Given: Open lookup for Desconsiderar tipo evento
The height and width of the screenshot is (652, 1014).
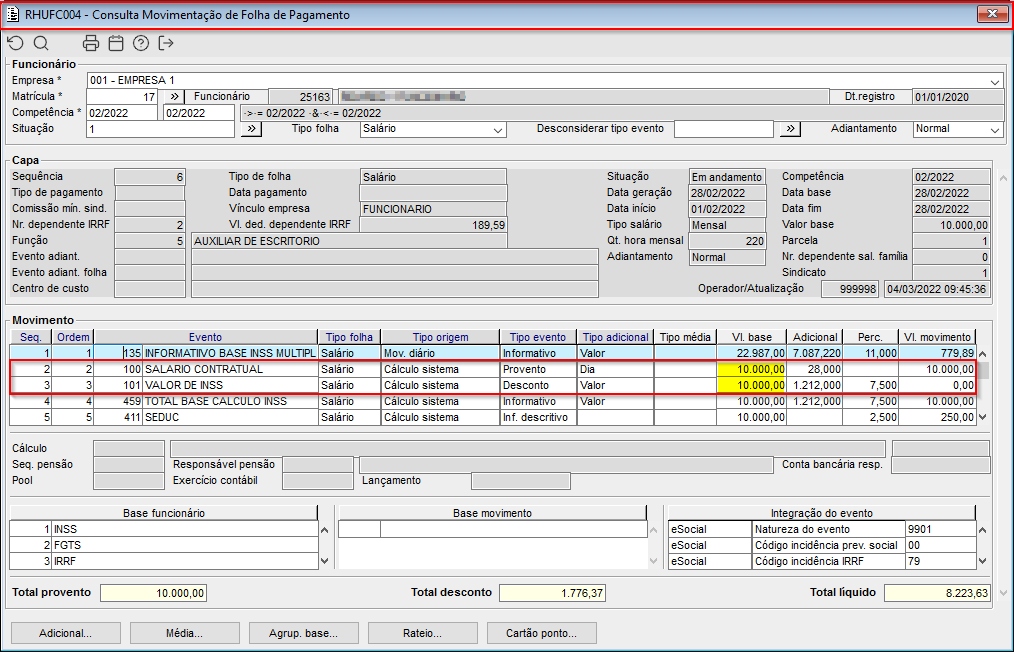Looking at the screenshot, I should pyautogui.click(x=790, y=129).
